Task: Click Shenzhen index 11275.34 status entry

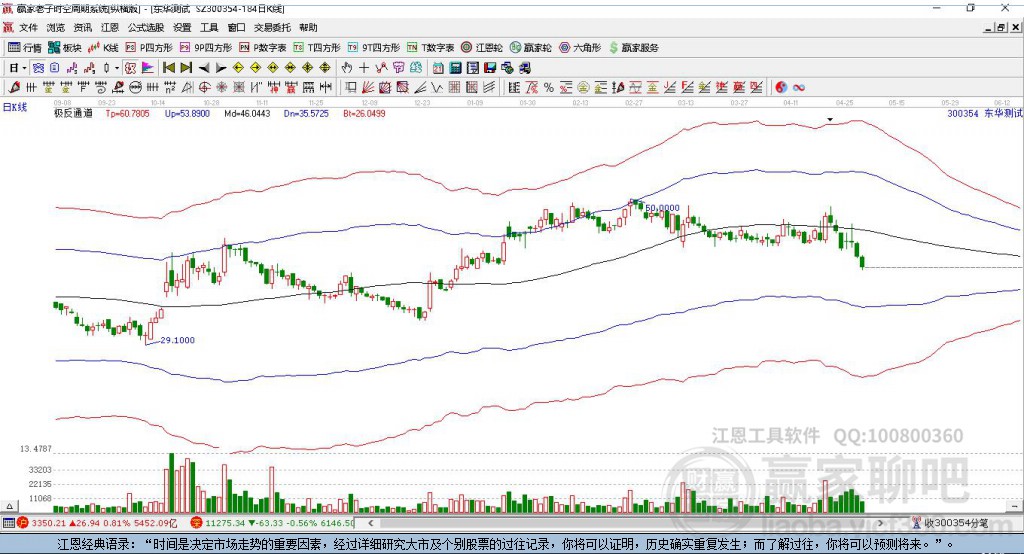Action: pyautogui.click(x=272, y=523)
